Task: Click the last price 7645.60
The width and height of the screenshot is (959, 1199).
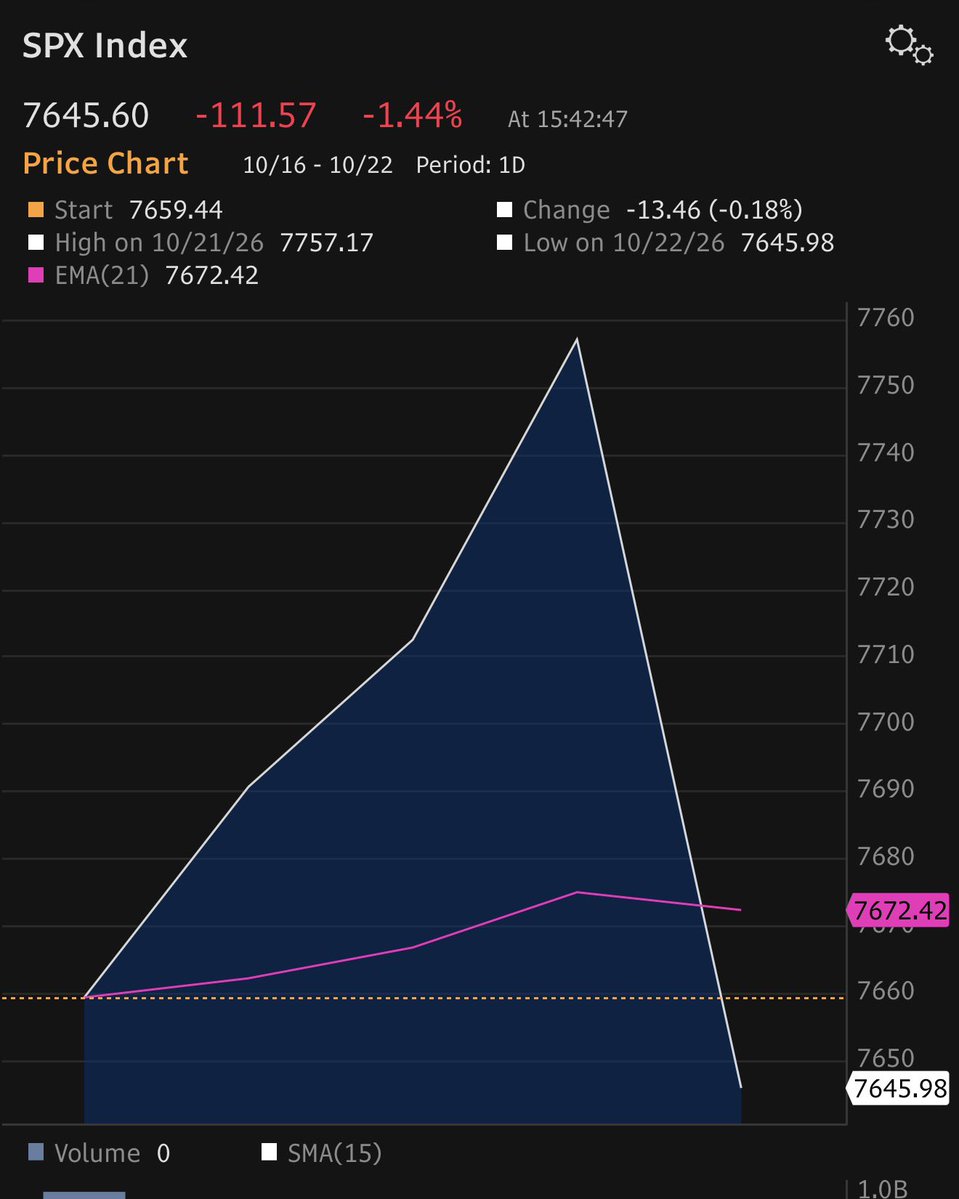Action: pos(86,115)
